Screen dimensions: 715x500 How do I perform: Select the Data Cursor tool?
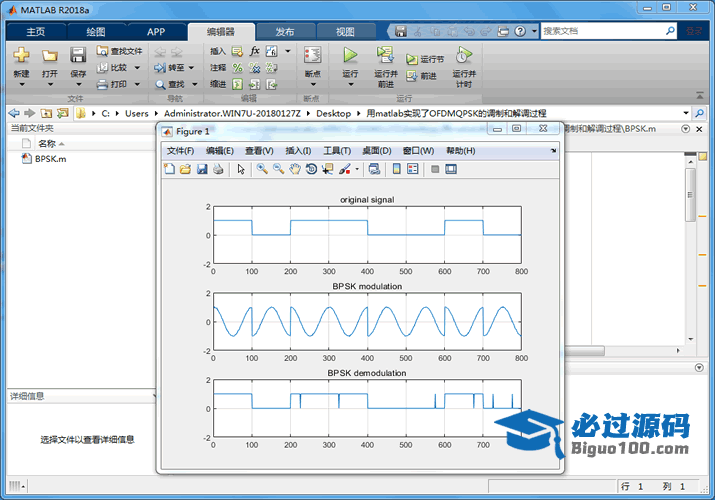click(x=327, y=169)
